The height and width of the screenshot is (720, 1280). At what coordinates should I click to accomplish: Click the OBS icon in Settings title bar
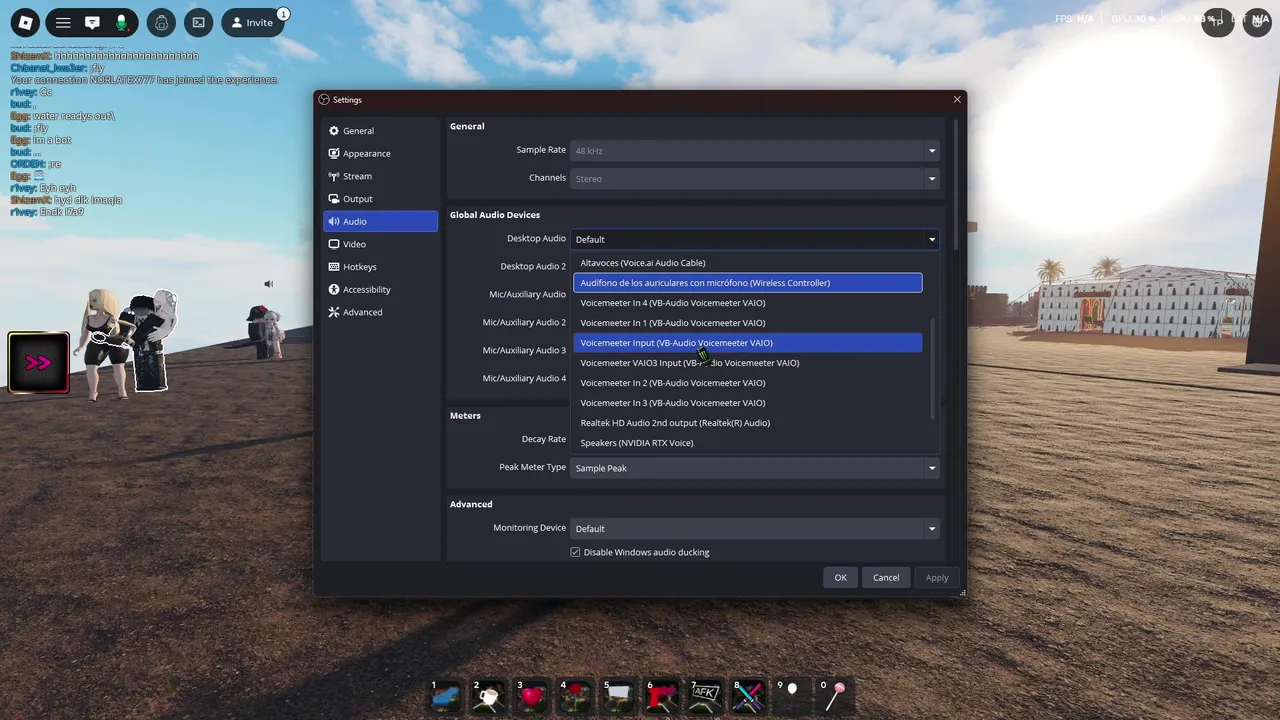pyautogui.click(x=324, y=100)
